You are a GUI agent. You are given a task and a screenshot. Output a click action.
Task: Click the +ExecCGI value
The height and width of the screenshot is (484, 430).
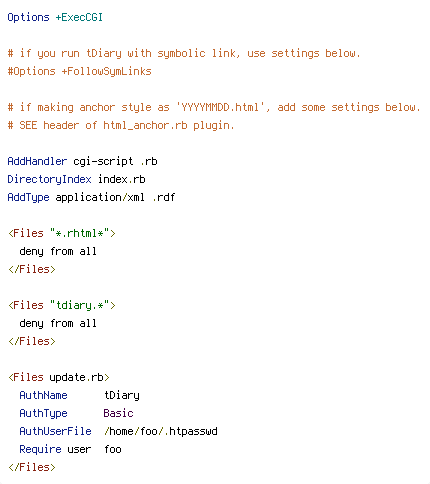pos(79,17)
